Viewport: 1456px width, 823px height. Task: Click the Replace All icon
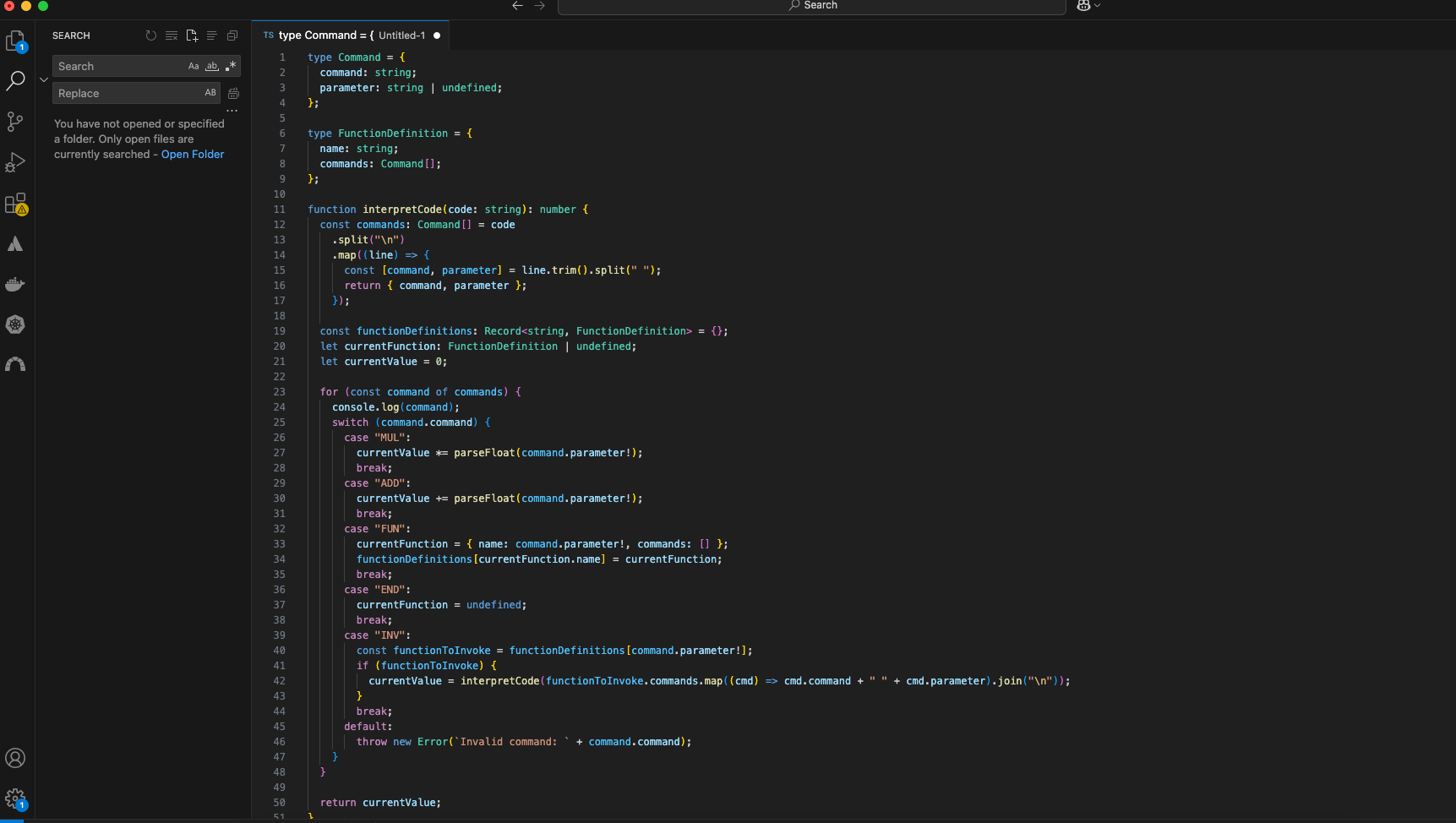(x=234, y=93)
